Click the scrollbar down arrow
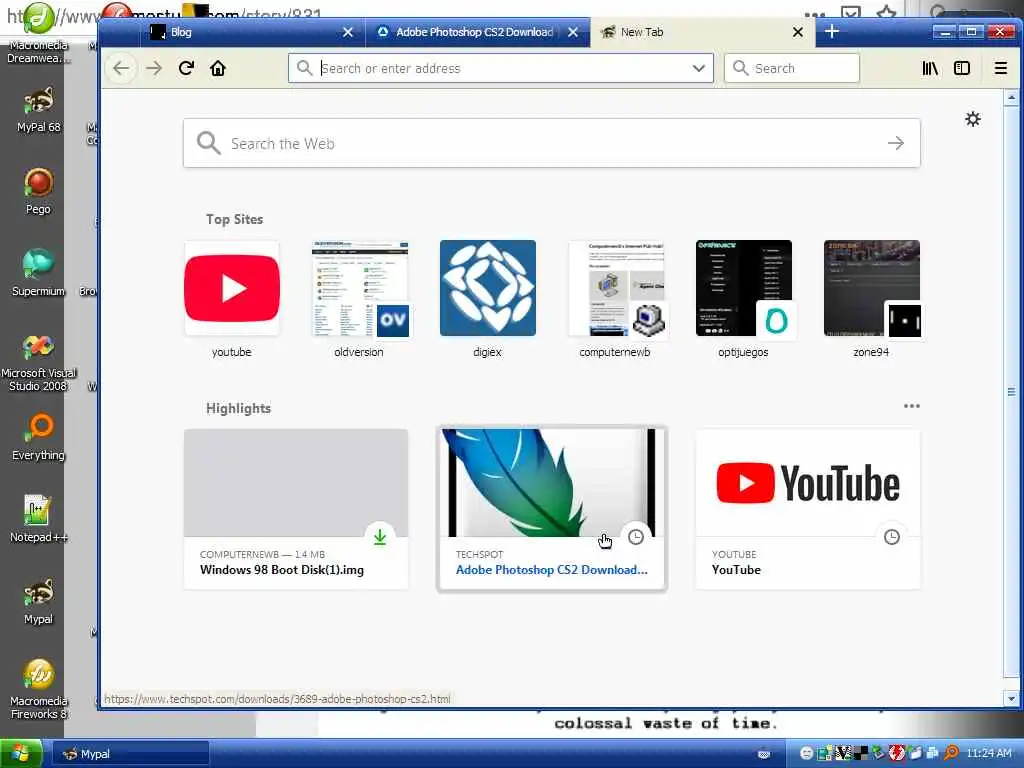The width and height of the screenshot is (1024, 768). 1011,698
